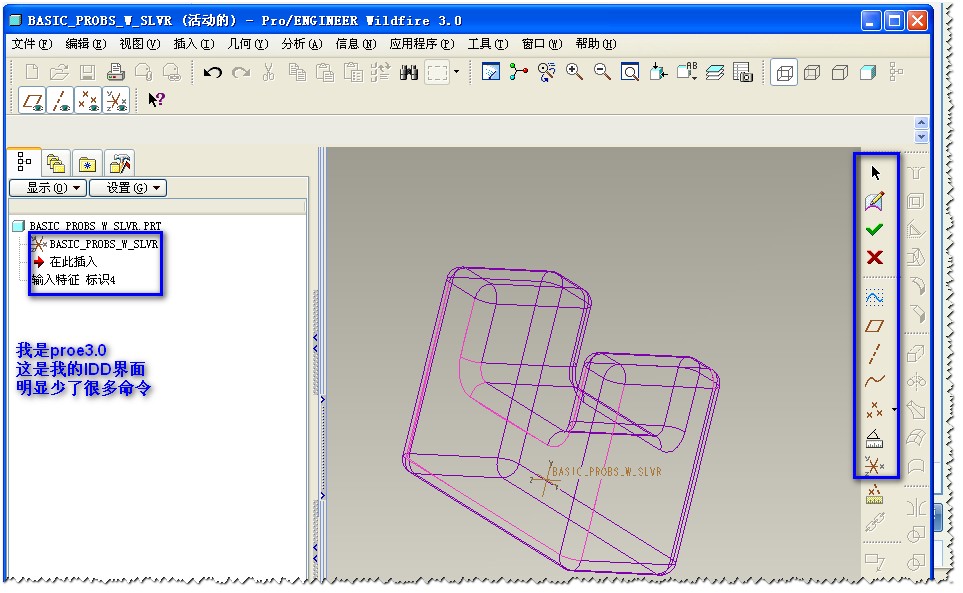Select the 输入特征 标识4 item

[74, 279]
